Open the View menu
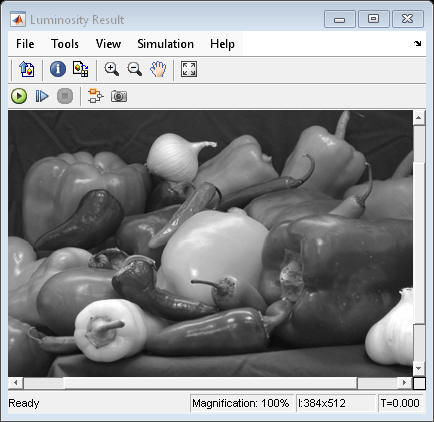This screenshot has width=434, height=422. [x=108, y=44]
